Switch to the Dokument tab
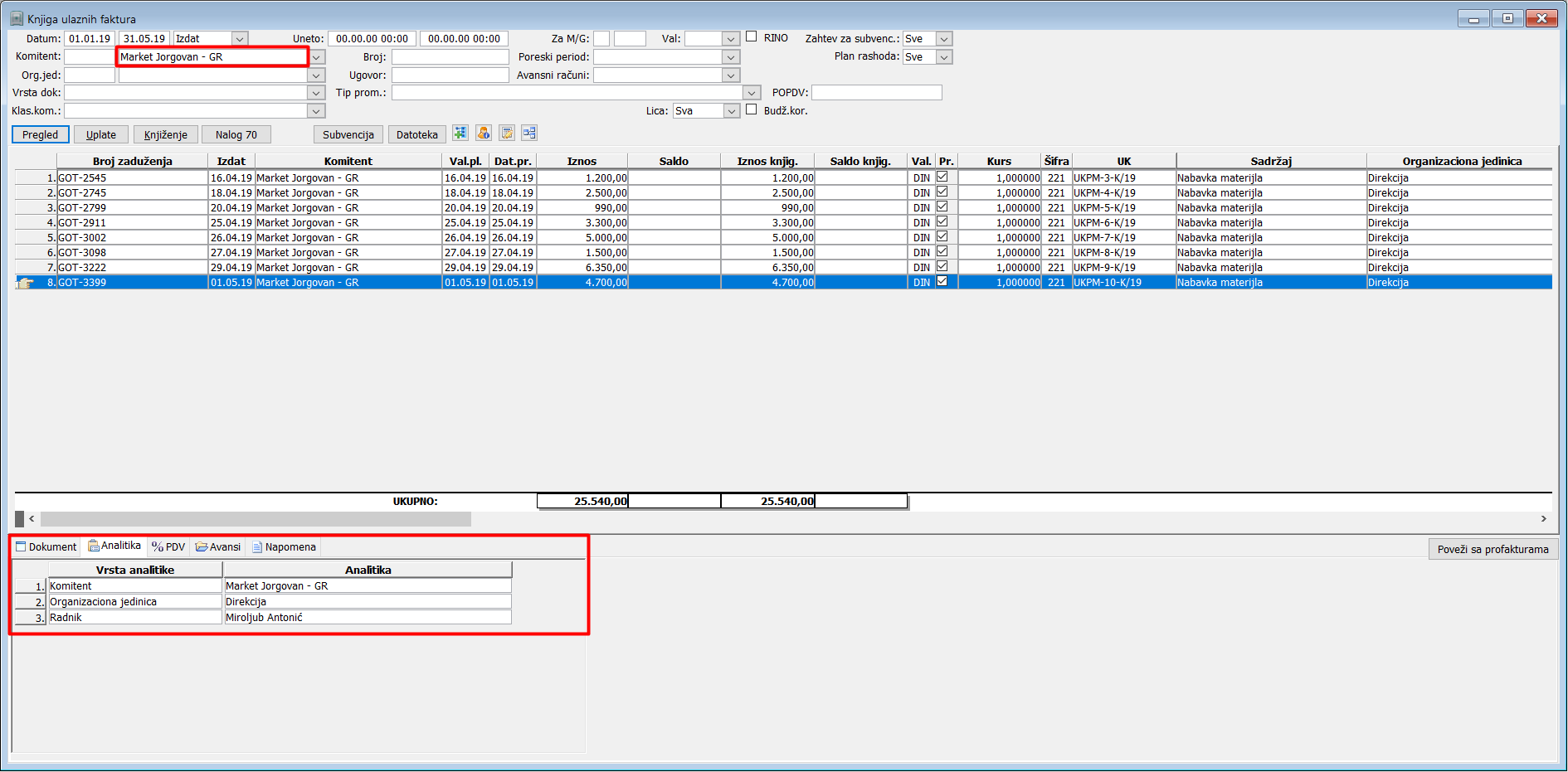This screenshot has width=1568, height=772. pyautogui.click(x=46, y=547)
